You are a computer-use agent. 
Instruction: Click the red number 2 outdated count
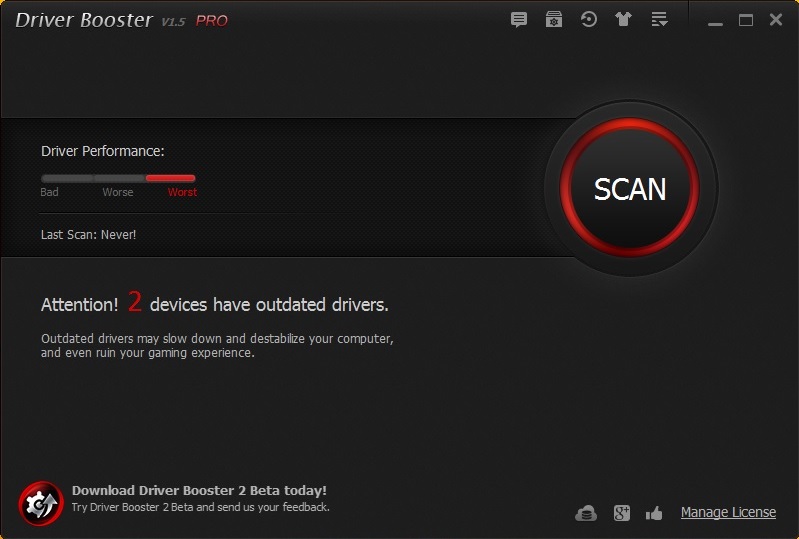tap(135, 303)
